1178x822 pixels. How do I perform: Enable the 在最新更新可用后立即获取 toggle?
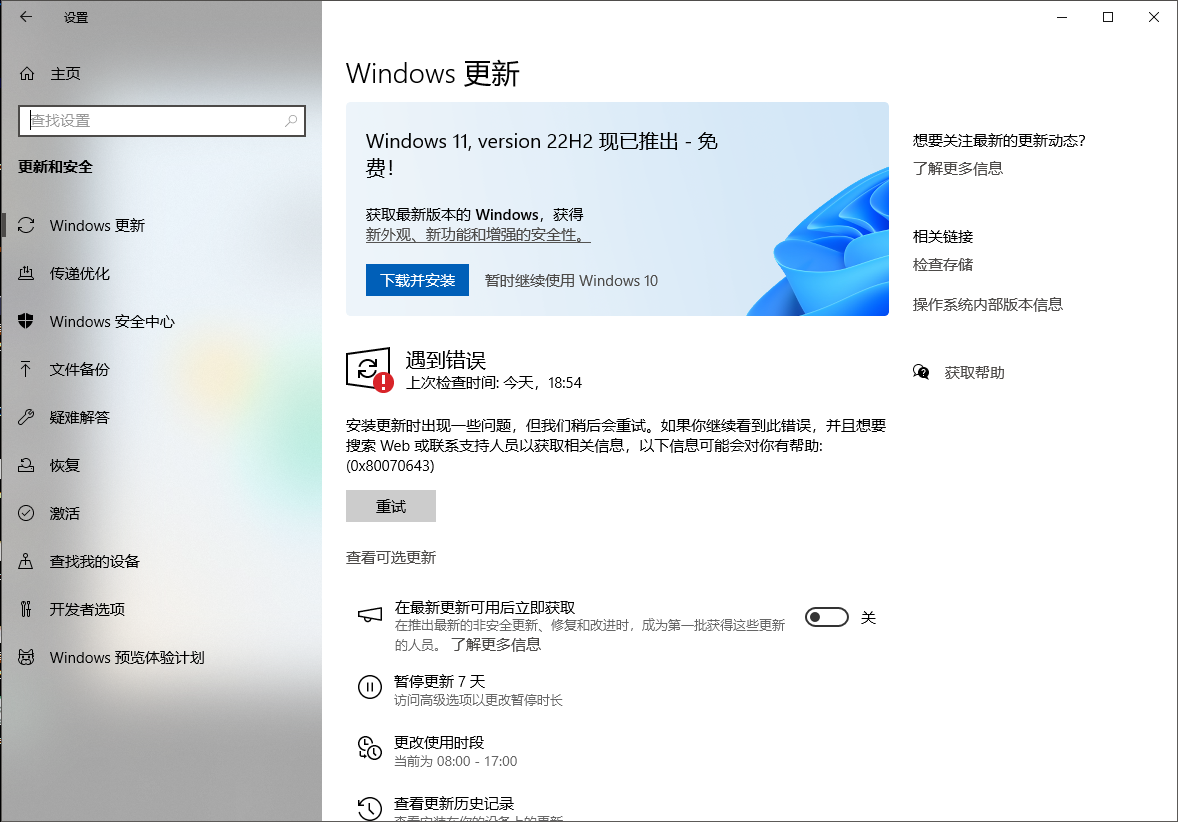[827, 618]
